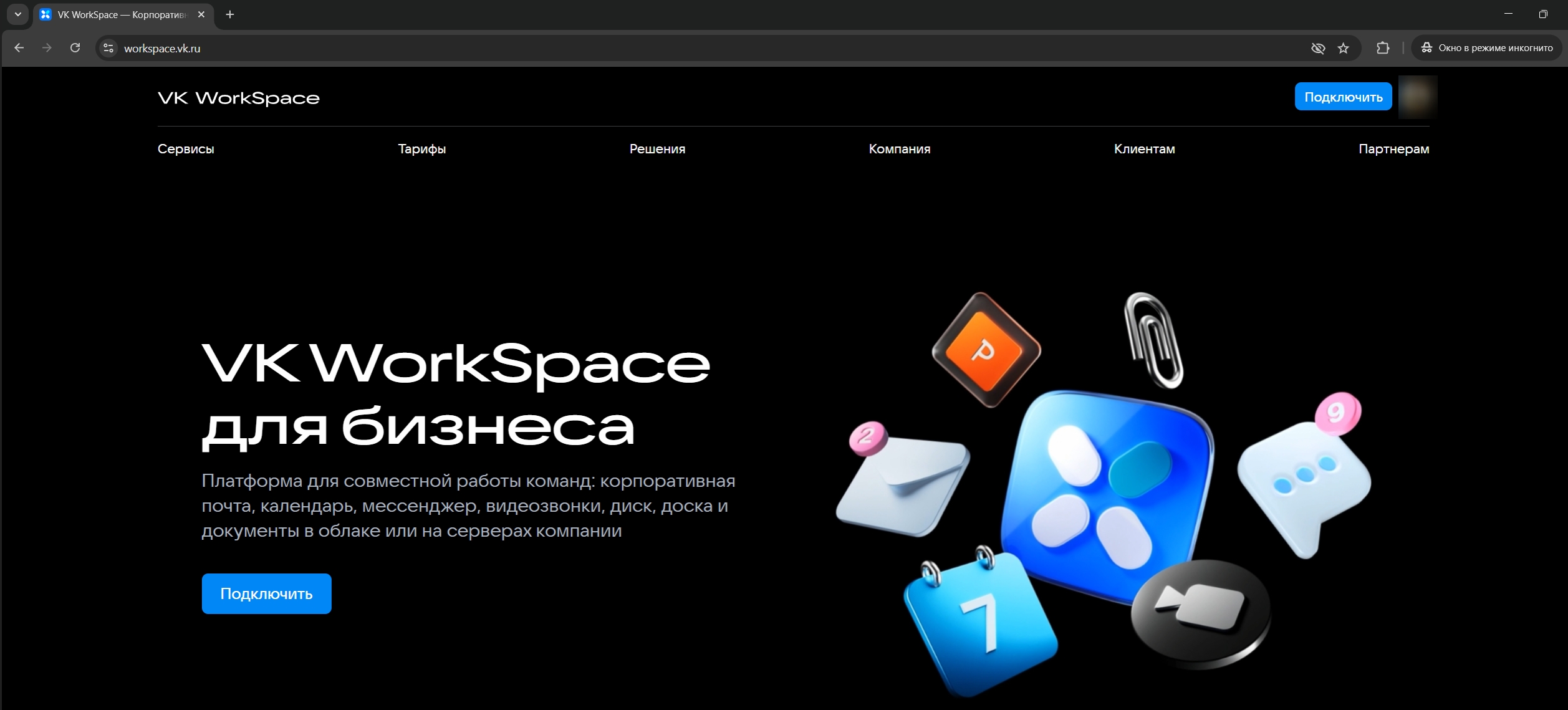The width and height of the screenshot is (1568, 710).
Task: Click the blurred profile avatar
Action: pos(1417,97)
